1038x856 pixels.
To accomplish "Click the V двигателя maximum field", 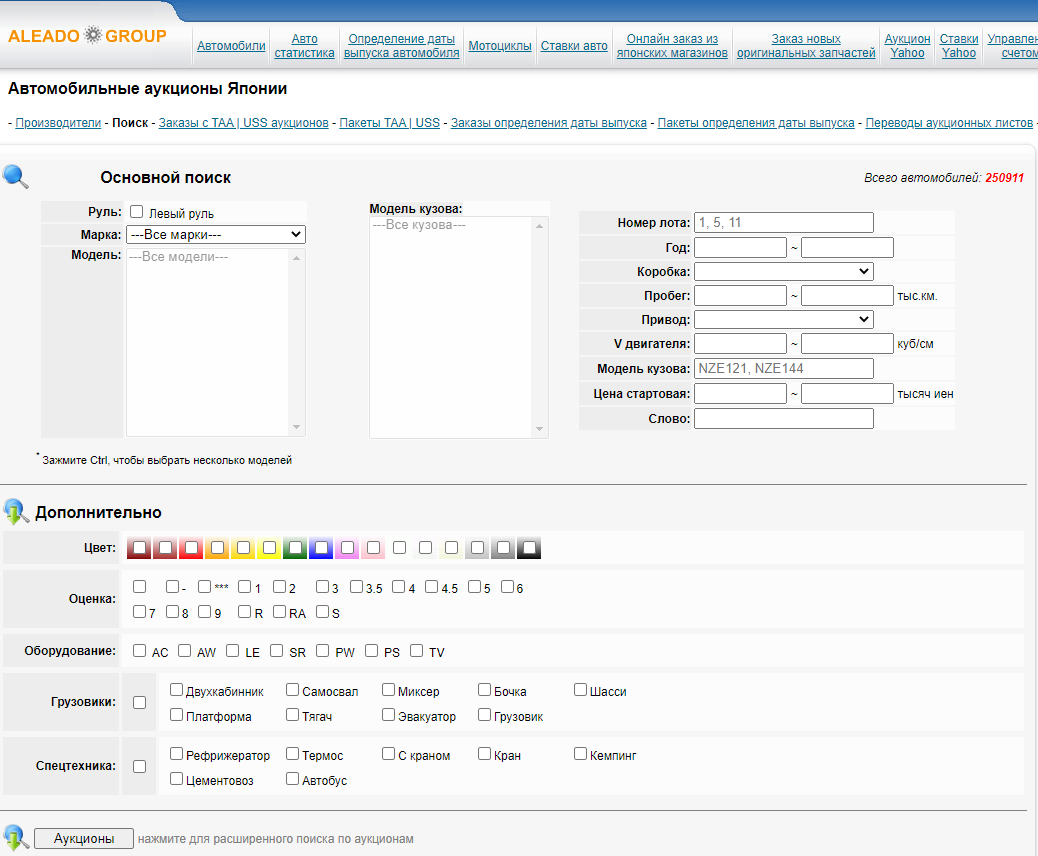I will pos(847,344).
